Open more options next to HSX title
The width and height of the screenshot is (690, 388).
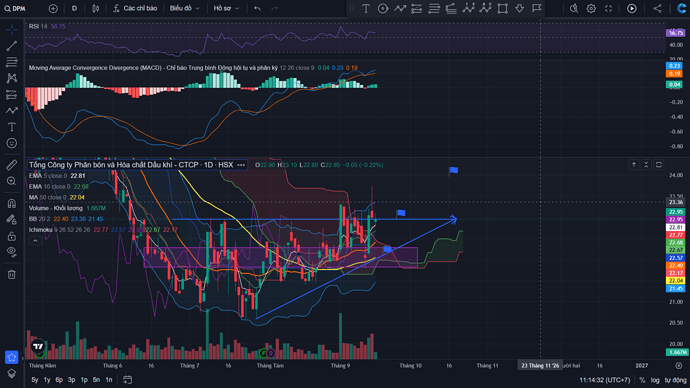[x=241, y=165]
